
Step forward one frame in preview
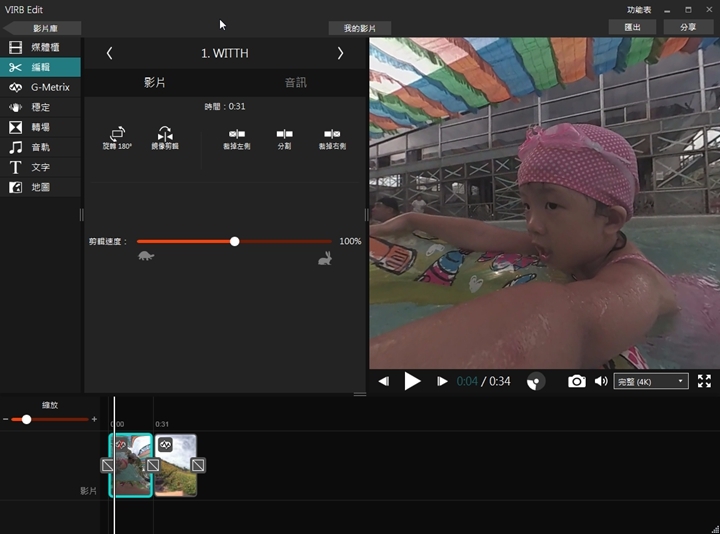pos(442,381)
